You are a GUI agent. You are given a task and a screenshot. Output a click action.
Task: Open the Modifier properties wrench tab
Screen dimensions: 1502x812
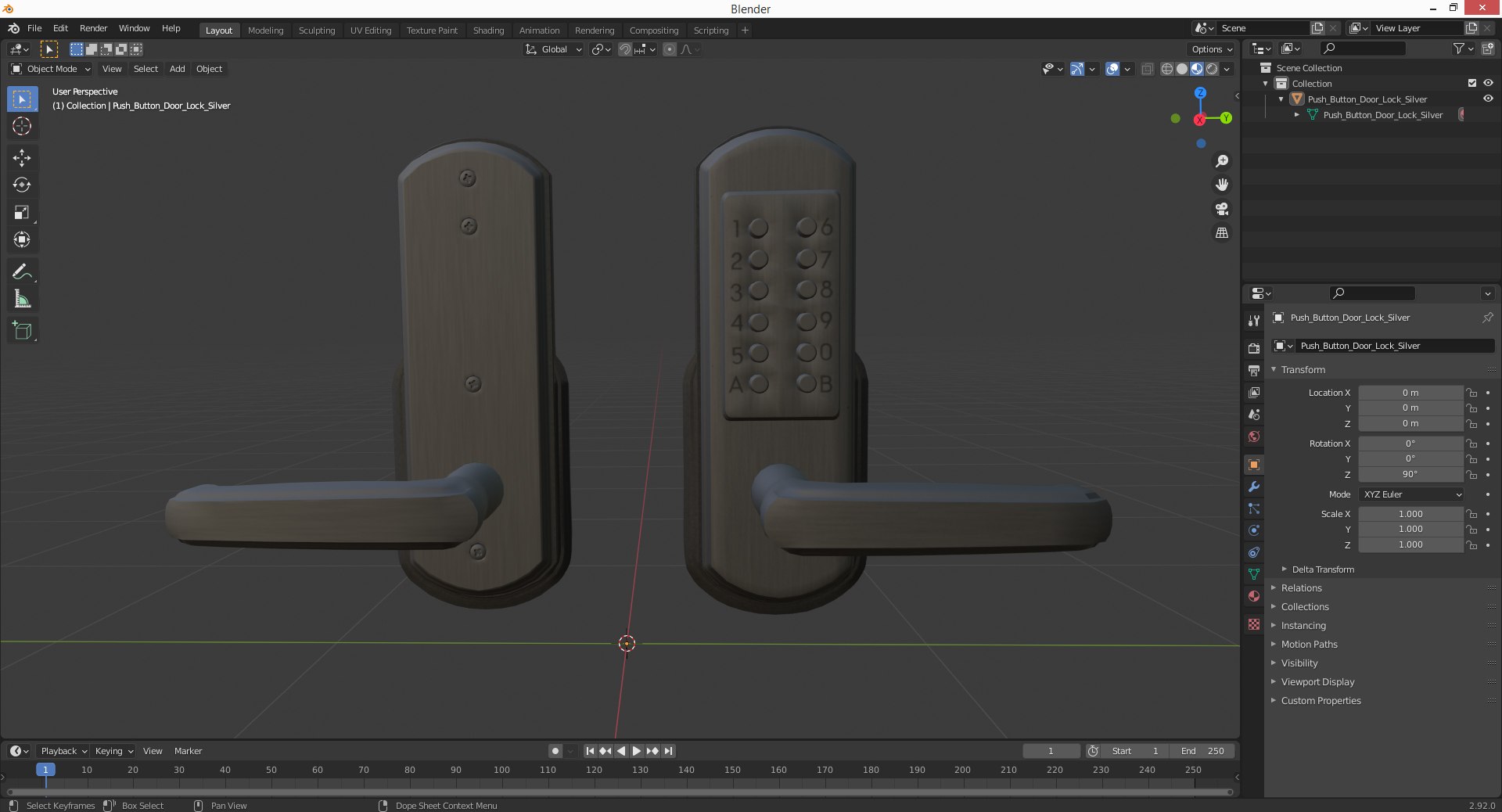[x=1254, y=487]
